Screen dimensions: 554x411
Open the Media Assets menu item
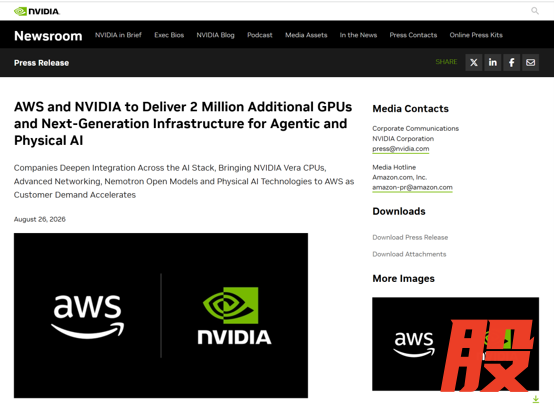coord(306,35)
